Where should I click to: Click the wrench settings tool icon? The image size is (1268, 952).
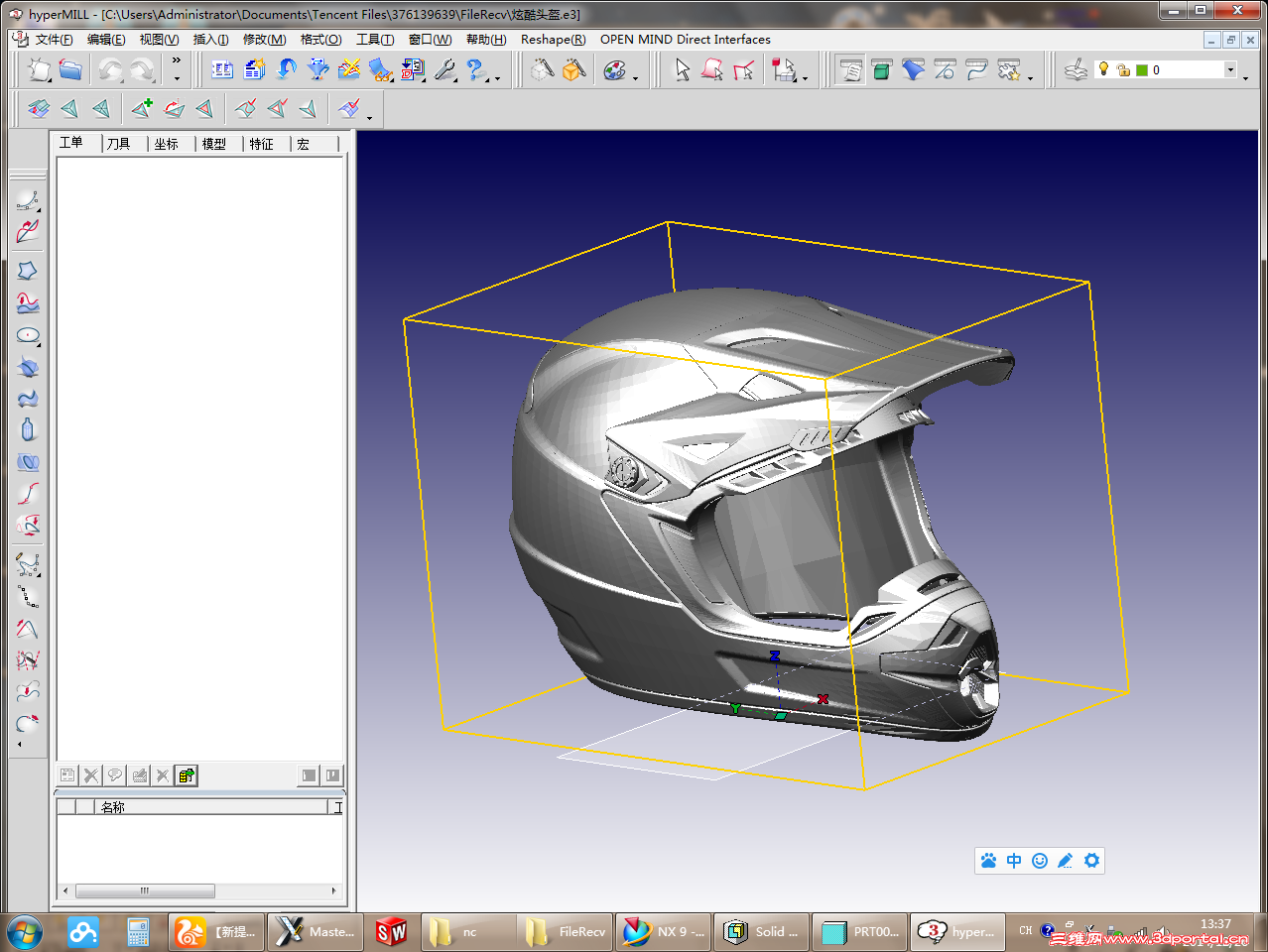pos(444,69)
